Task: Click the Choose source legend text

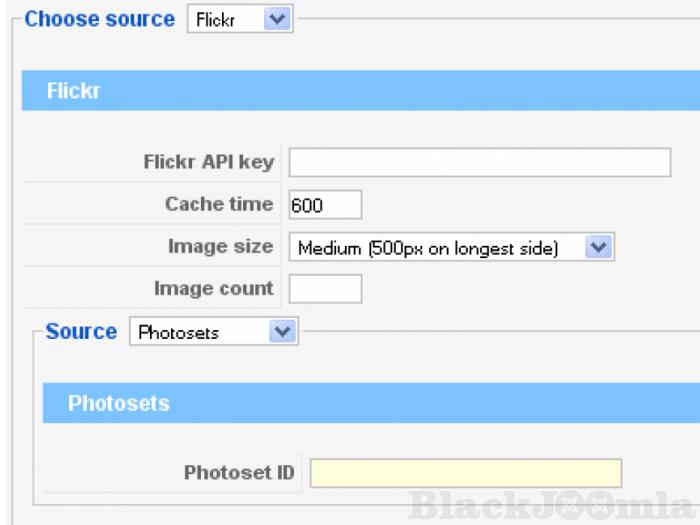Action: (x=99, y=19)
